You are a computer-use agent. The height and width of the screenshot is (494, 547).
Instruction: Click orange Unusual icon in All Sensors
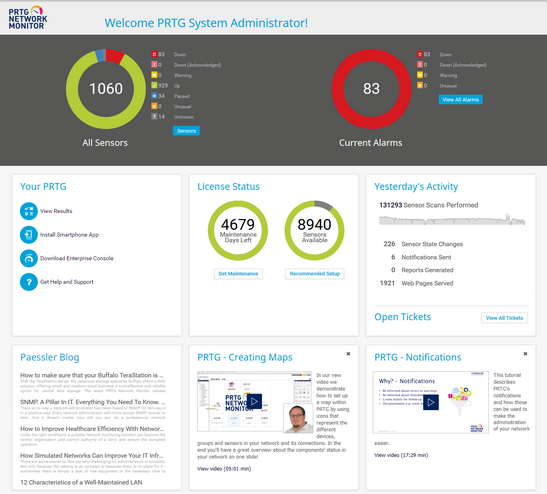(x=154, y=106)
